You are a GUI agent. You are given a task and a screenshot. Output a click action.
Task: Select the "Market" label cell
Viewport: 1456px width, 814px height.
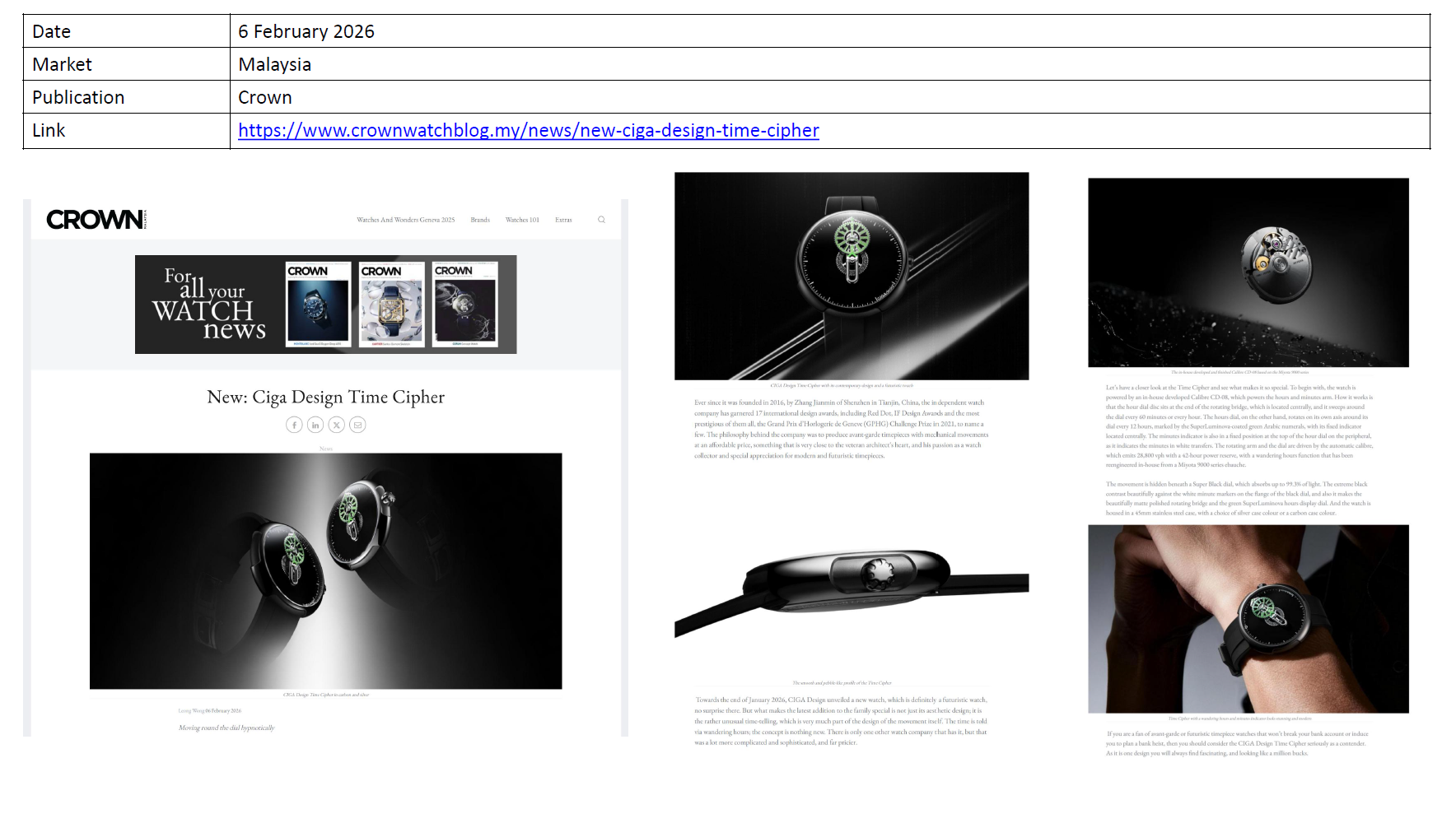coord(127,64)
